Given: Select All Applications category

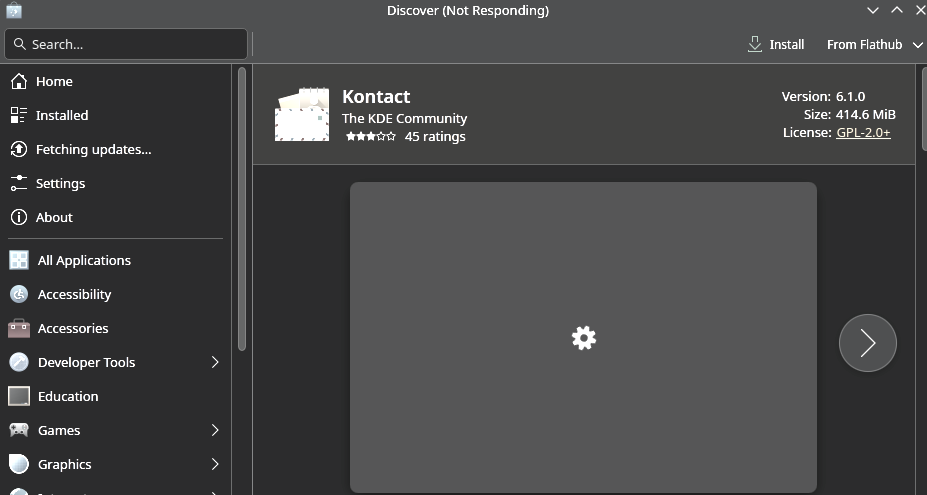Looking at the screenshot, I should click(x=116, y=260).
